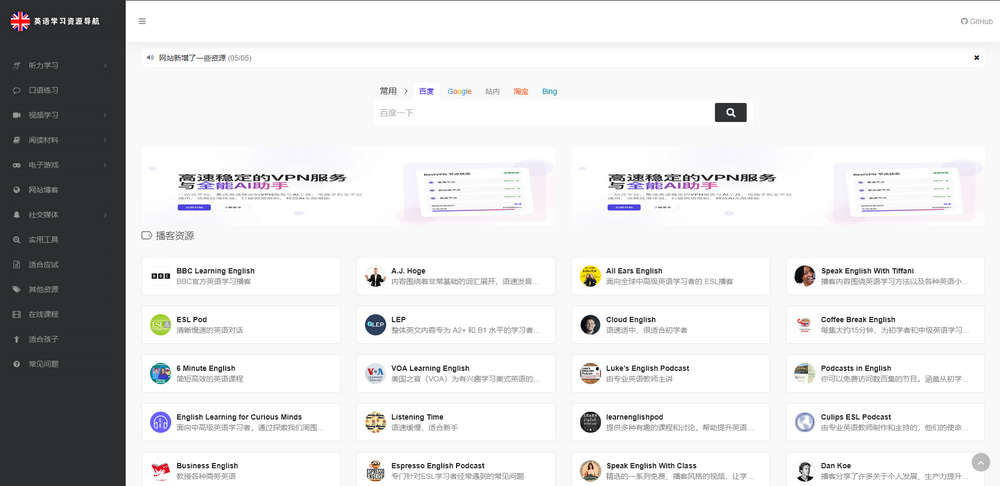Click the dark blue LEP logo
The height and width of the screenshot is (486, 1000).
pyautogui.click(x=376, y=325)
